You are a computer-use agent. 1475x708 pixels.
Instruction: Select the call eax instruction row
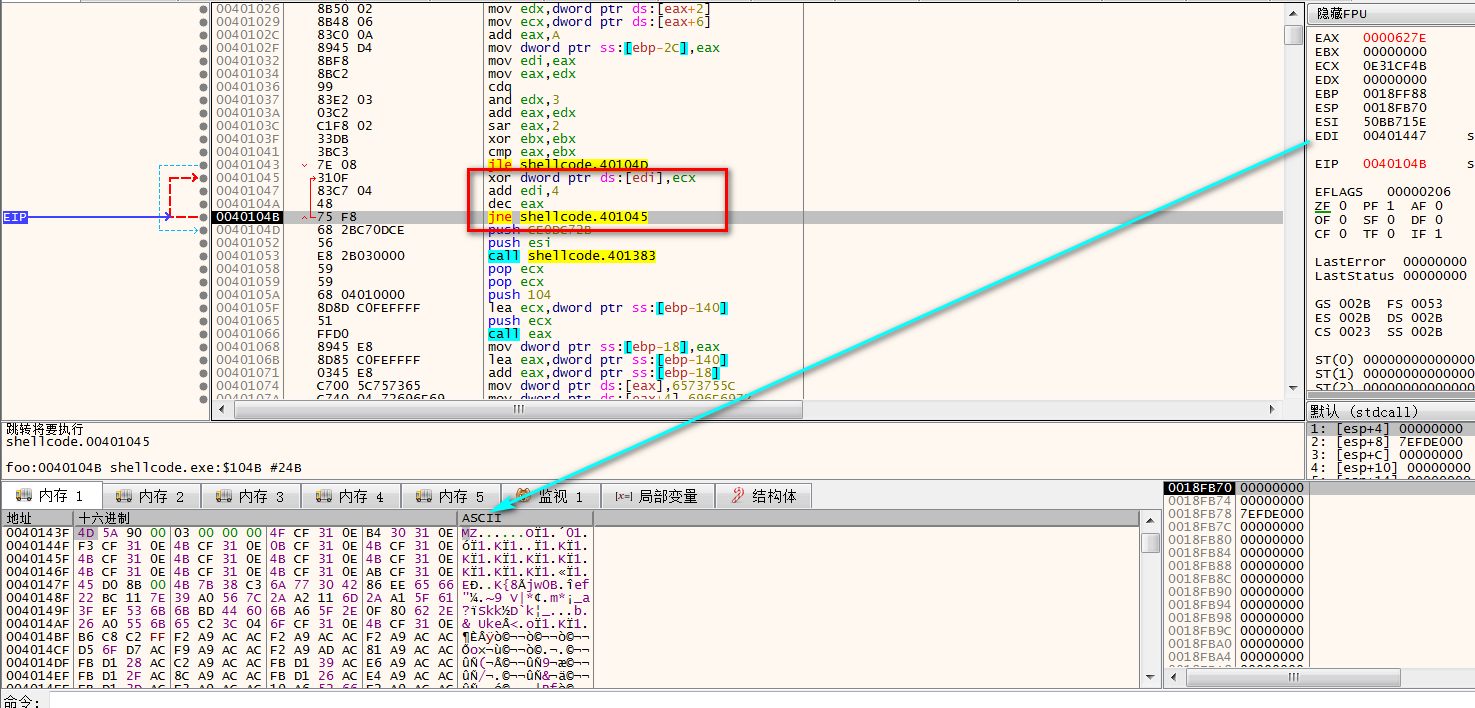[x=519, y=334]
